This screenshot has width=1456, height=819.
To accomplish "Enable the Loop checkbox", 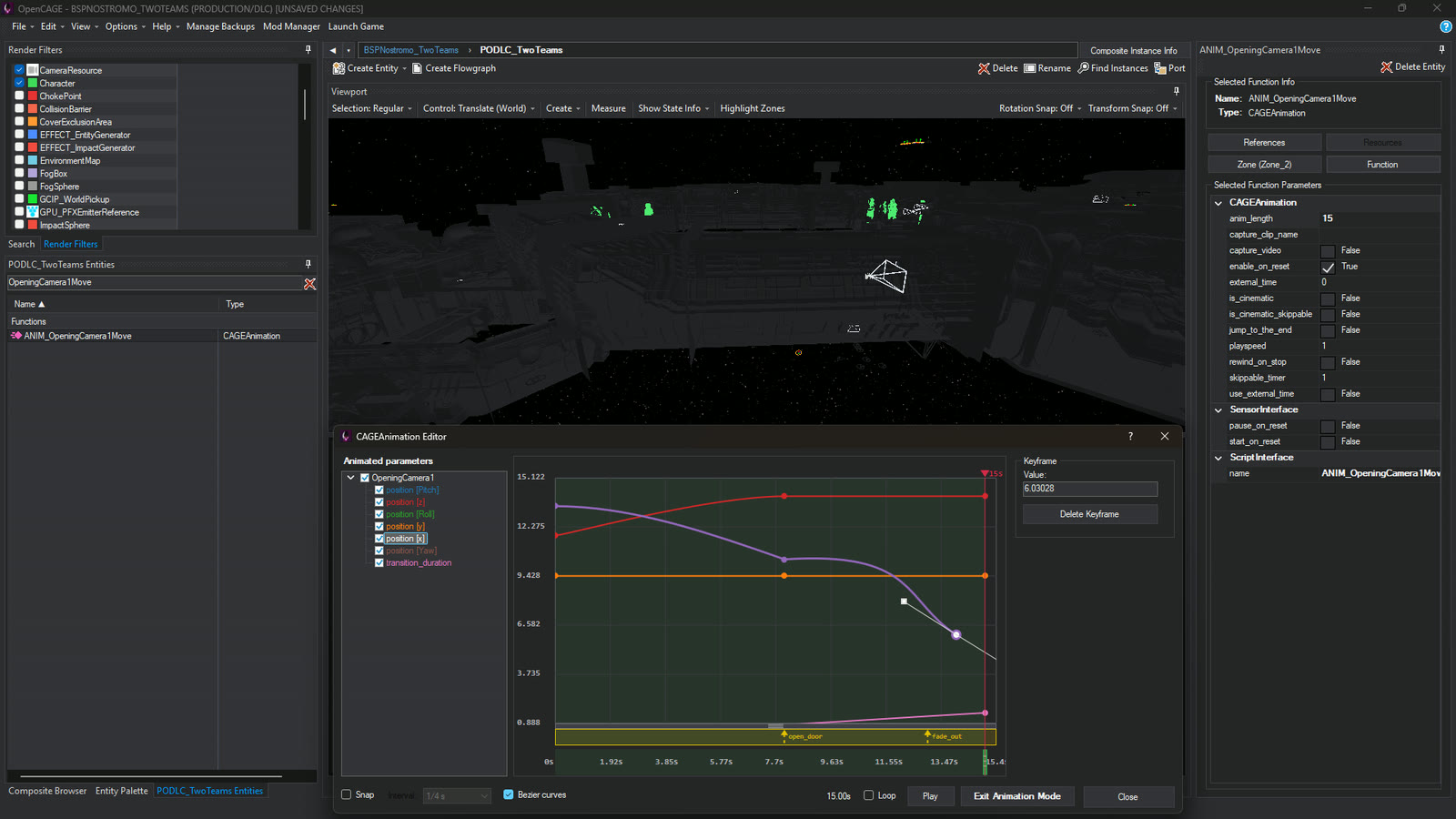I will (869, 795).
